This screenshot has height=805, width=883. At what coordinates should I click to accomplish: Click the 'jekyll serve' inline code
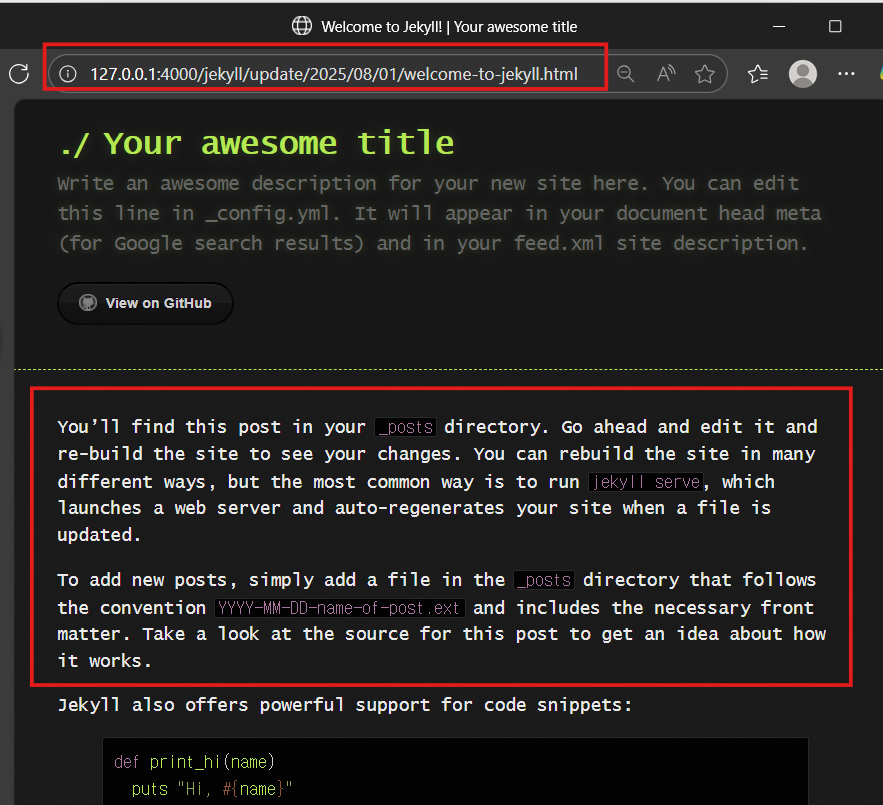[646, 482]
